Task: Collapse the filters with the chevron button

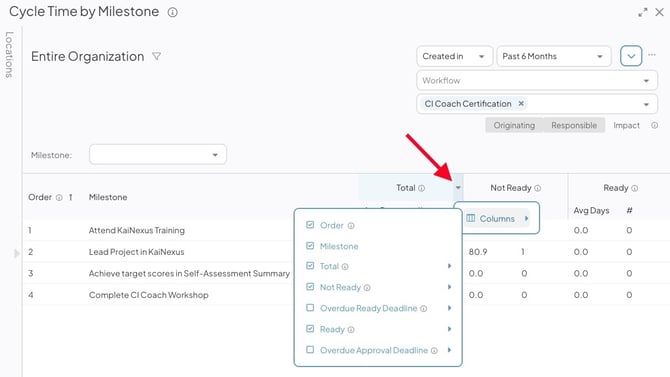Action: (x=631, y=56)
